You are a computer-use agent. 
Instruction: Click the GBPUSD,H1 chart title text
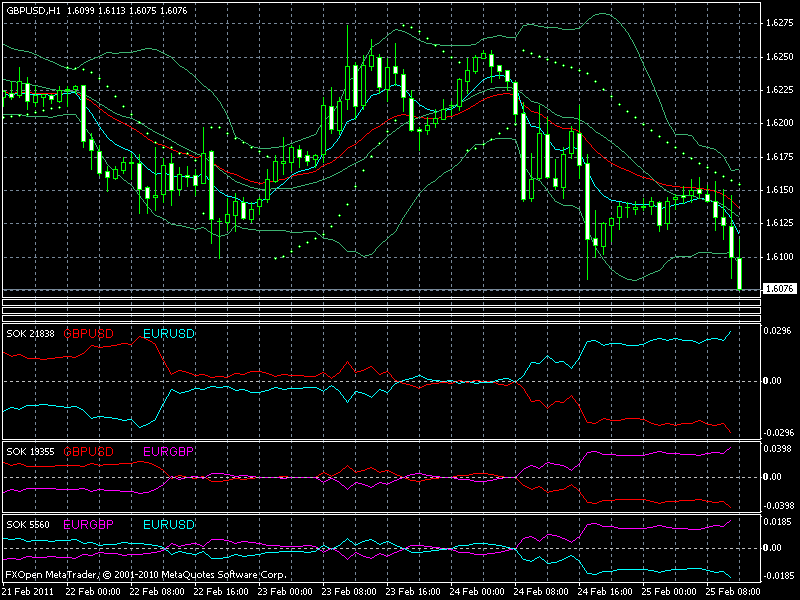[32, 10]
